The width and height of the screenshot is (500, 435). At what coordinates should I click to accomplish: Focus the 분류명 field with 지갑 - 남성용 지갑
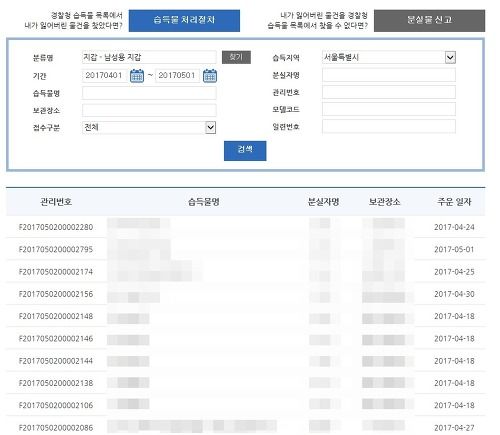pos(149,57)
